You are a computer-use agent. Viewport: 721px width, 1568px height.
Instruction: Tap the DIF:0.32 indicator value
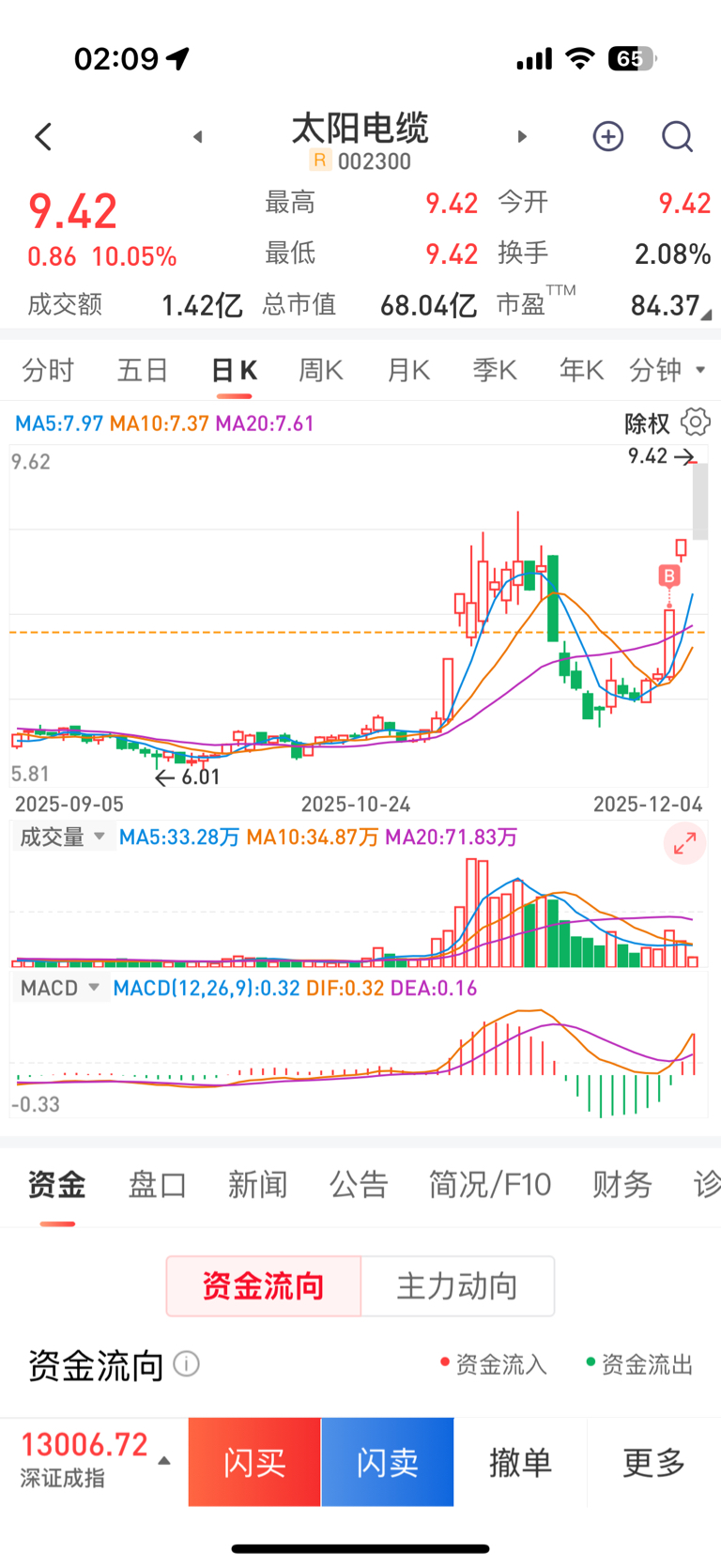click(x=345, y=988)
